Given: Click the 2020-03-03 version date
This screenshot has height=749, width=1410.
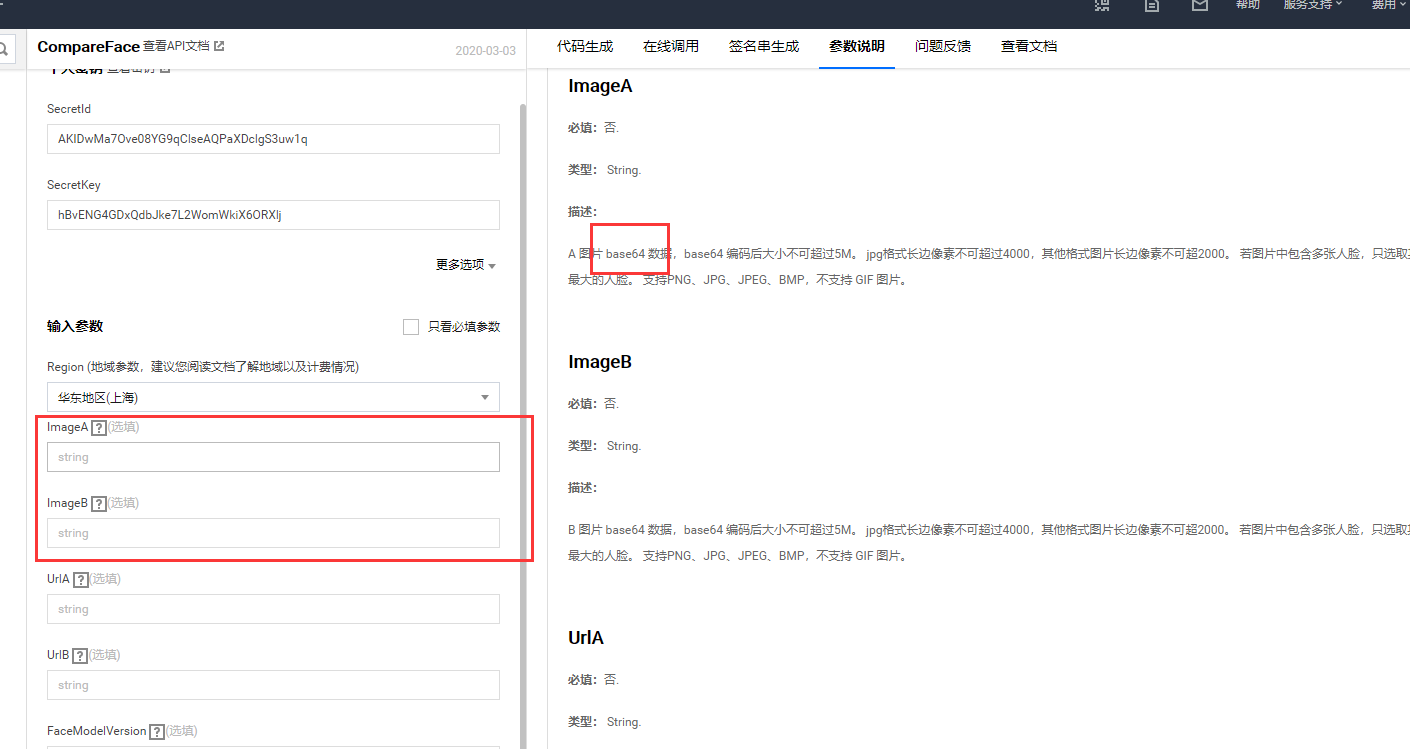Looking at the screenshot, I should click(485, 50).
